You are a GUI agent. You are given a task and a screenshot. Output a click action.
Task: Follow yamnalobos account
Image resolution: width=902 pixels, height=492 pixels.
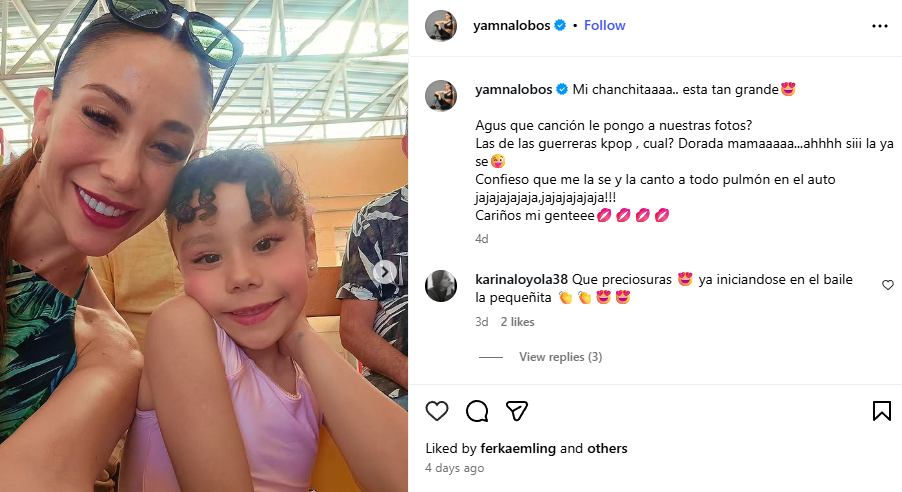[604, 25]
